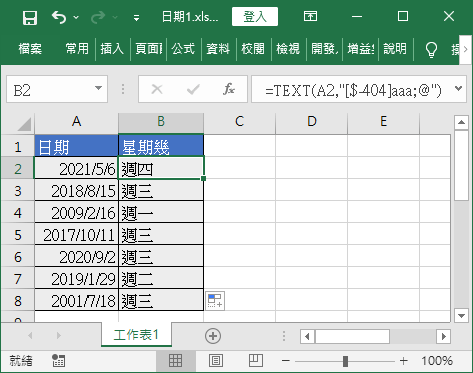This screenshot has width=473, height=373.
Task: Open the Name Box dropdown arrow
Action: point(98,88)
